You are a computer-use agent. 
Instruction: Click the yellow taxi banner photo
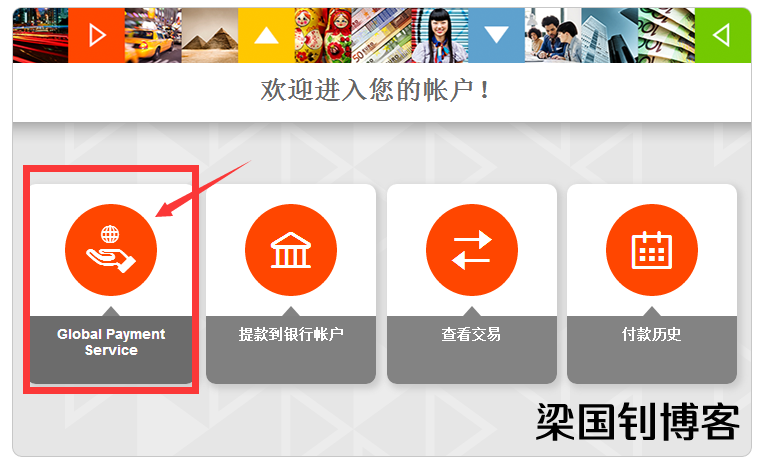click(x=153, y=35)
